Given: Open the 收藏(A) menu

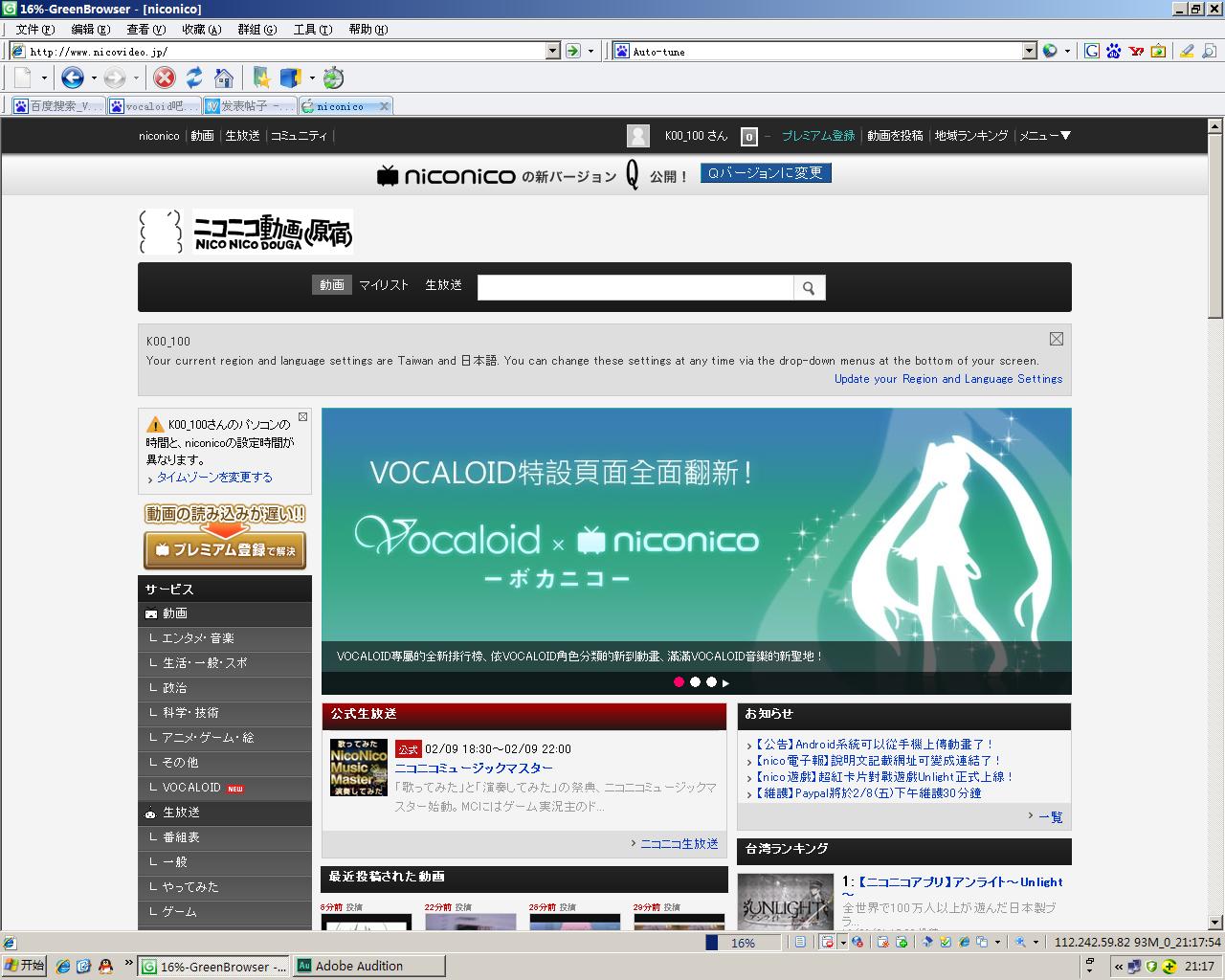Looking at the screenshot, I should pos(201,30).
